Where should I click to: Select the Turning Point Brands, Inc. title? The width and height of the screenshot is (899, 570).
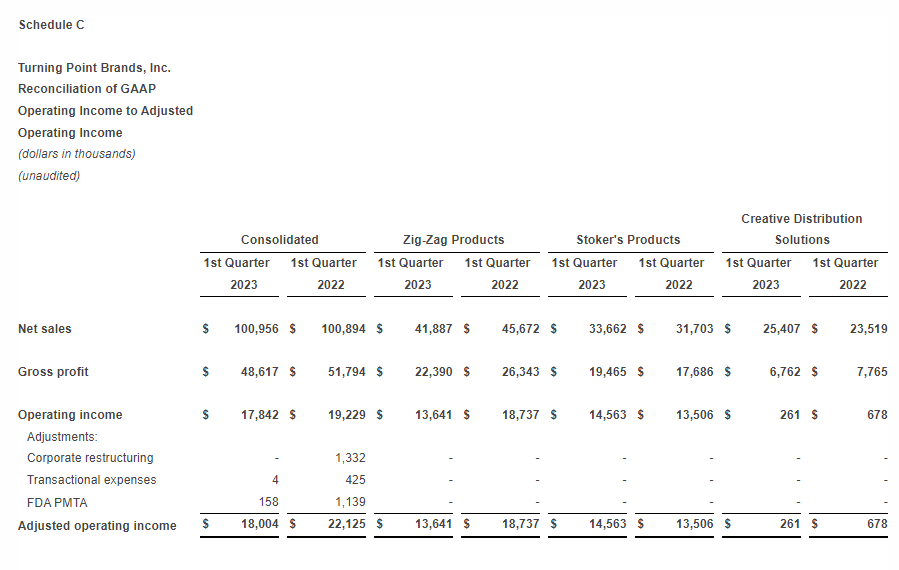94,68
